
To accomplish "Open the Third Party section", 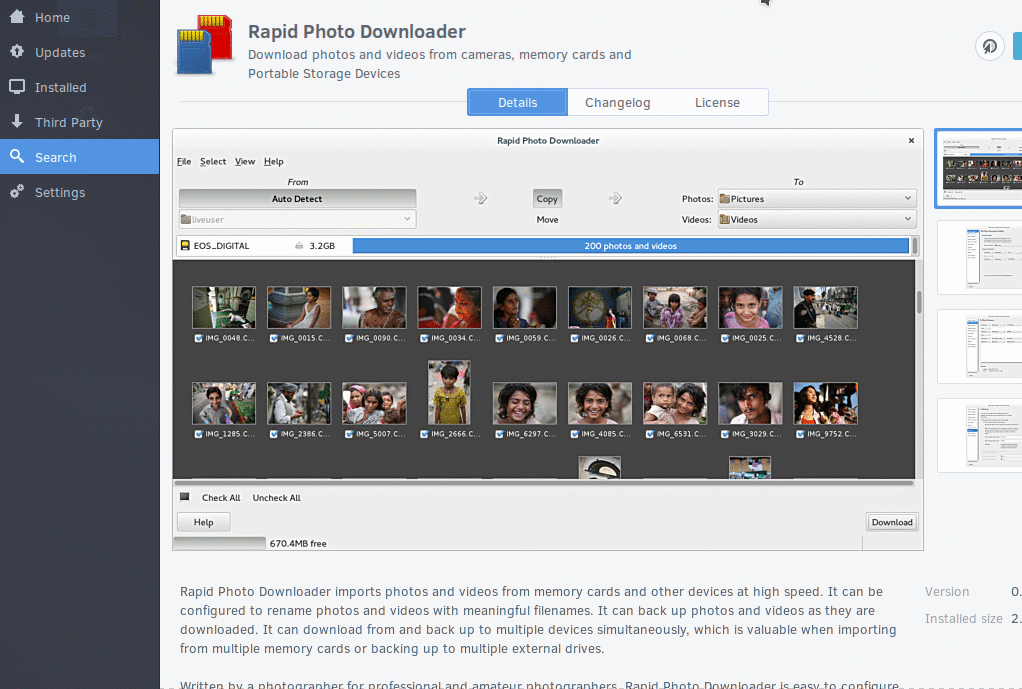I will 80,123.
